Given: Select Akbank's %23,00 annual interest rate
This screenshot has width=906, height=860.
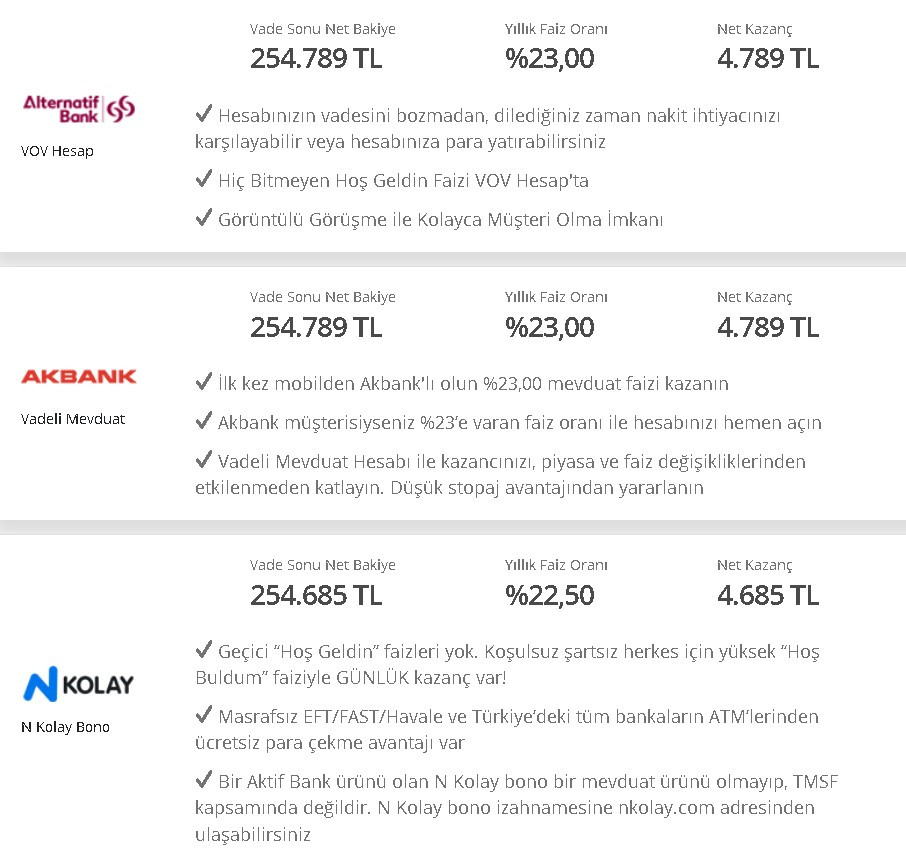Looking at the screenshot, I should point(549,327).
